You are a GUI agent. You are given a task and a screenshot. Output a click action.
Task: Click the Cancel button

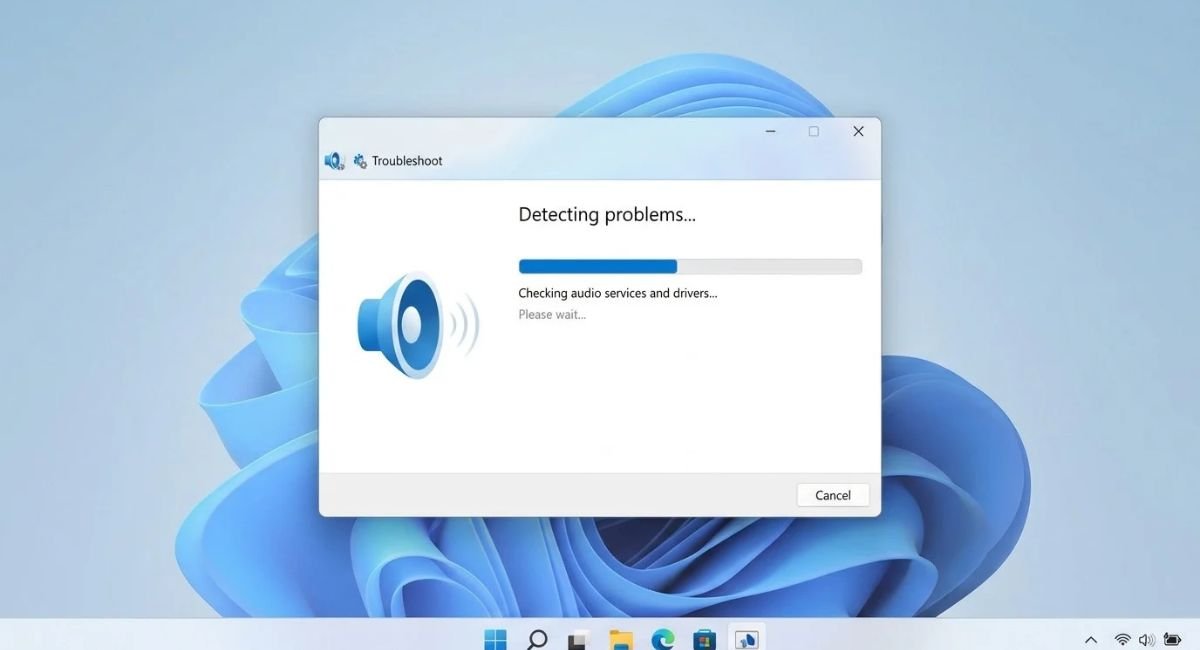point(833,495)
